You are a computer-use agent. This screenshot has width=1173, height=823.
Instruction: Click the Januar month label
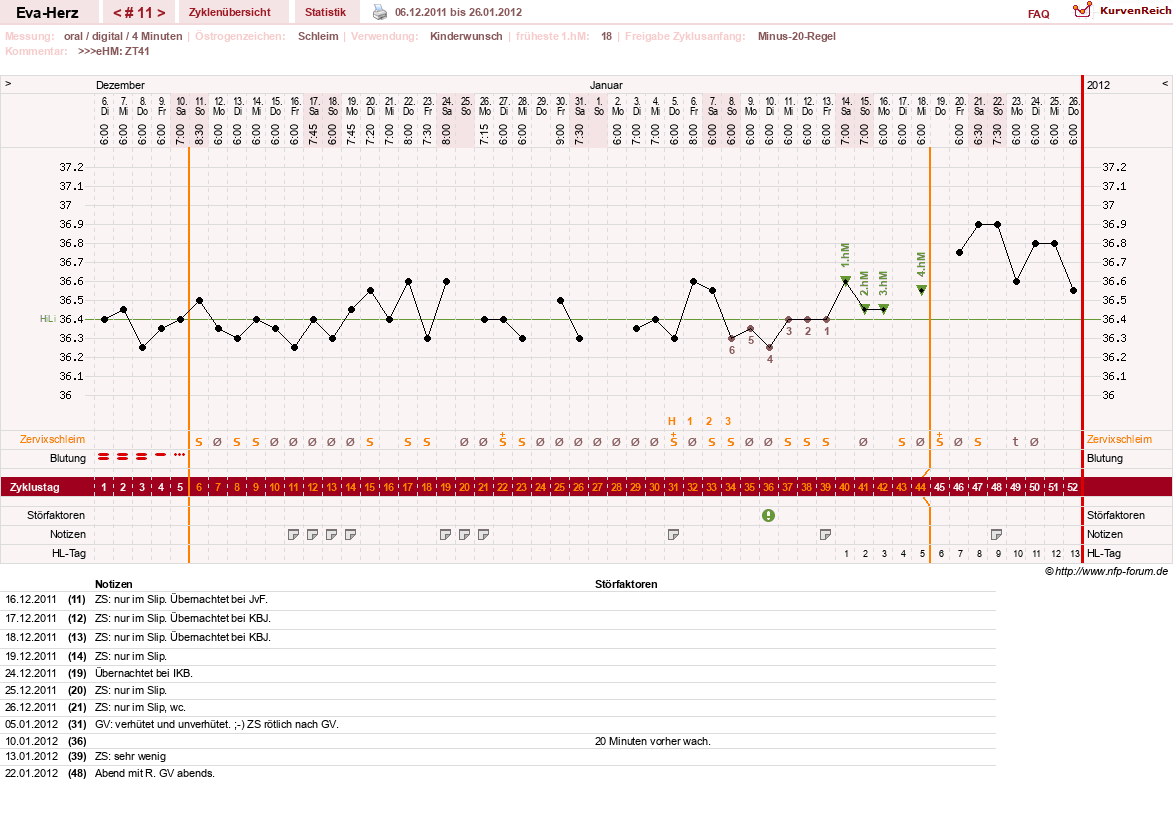pyautogui.click(x=606, y=85)
